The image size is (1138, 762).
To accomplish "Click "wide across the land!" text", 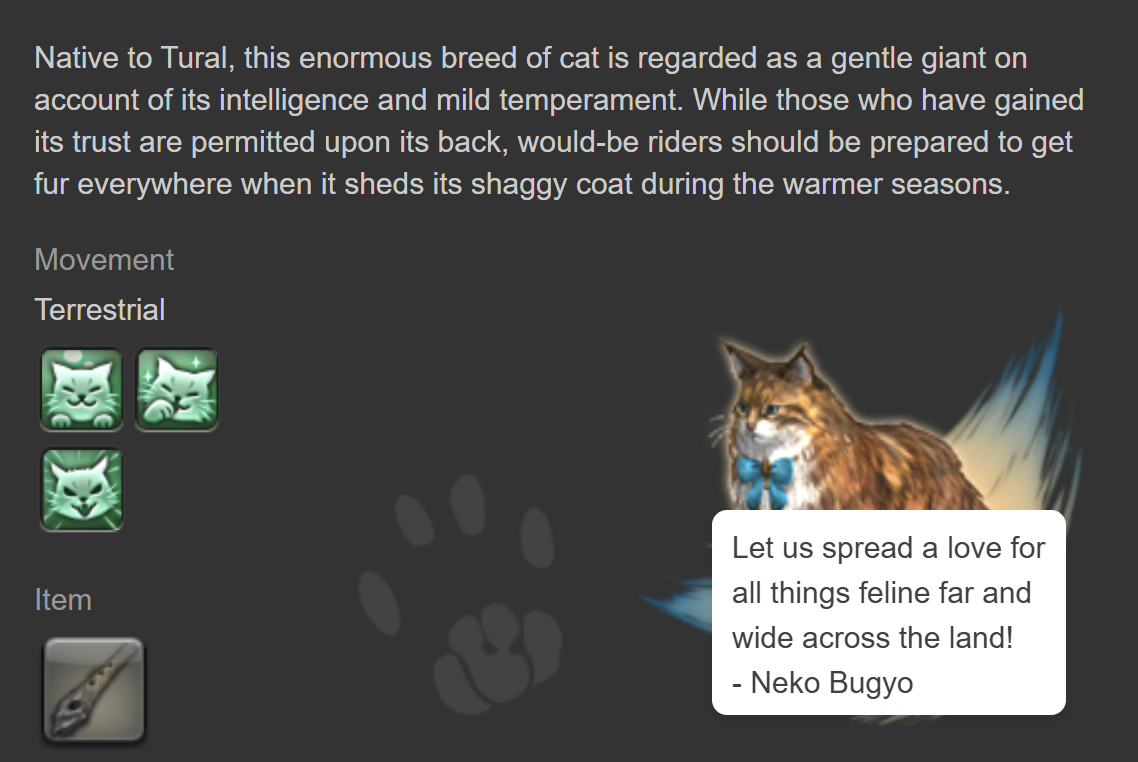I will pyautogui.click(x=872, y=638).
